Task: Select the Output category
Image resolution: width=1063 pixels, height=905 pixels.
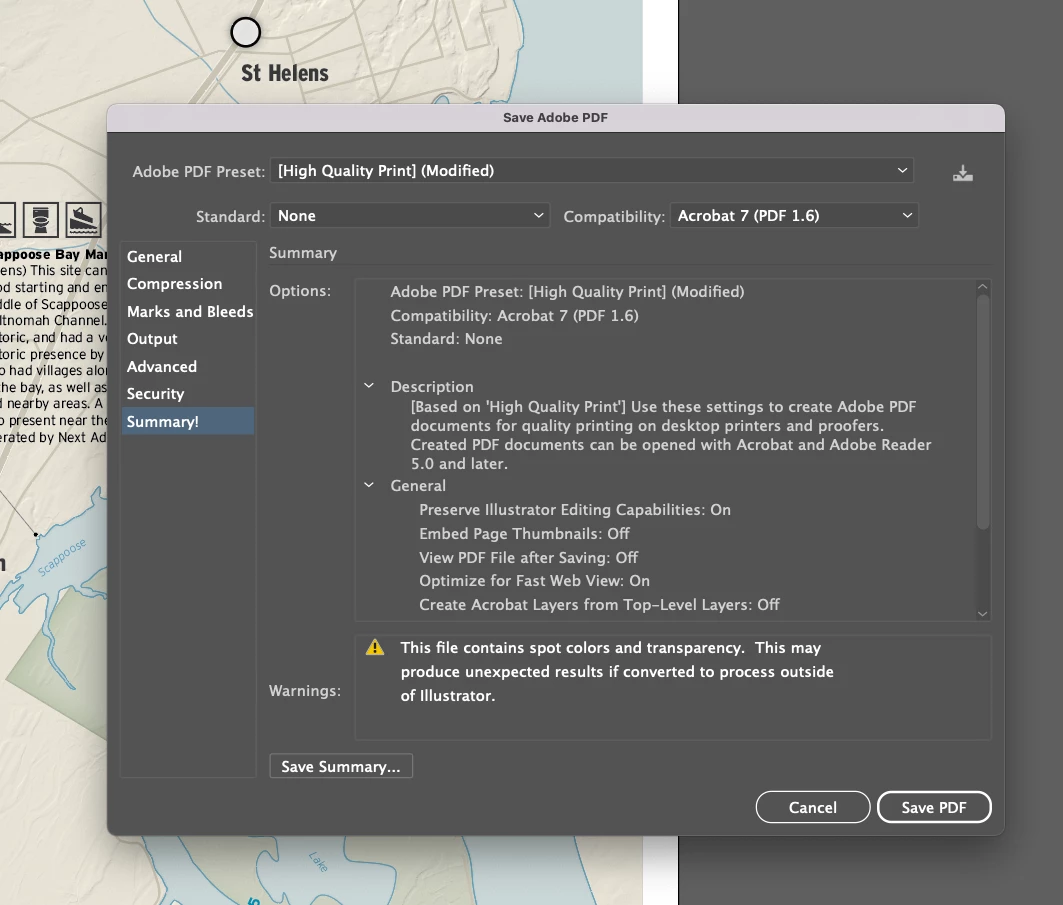Action: pos(188,338)
